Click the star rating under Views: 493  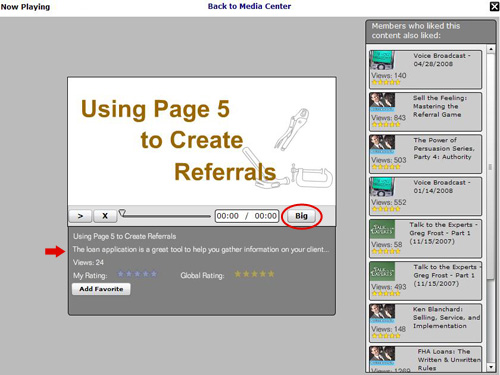pyautogui.click(x=386, y=294)
